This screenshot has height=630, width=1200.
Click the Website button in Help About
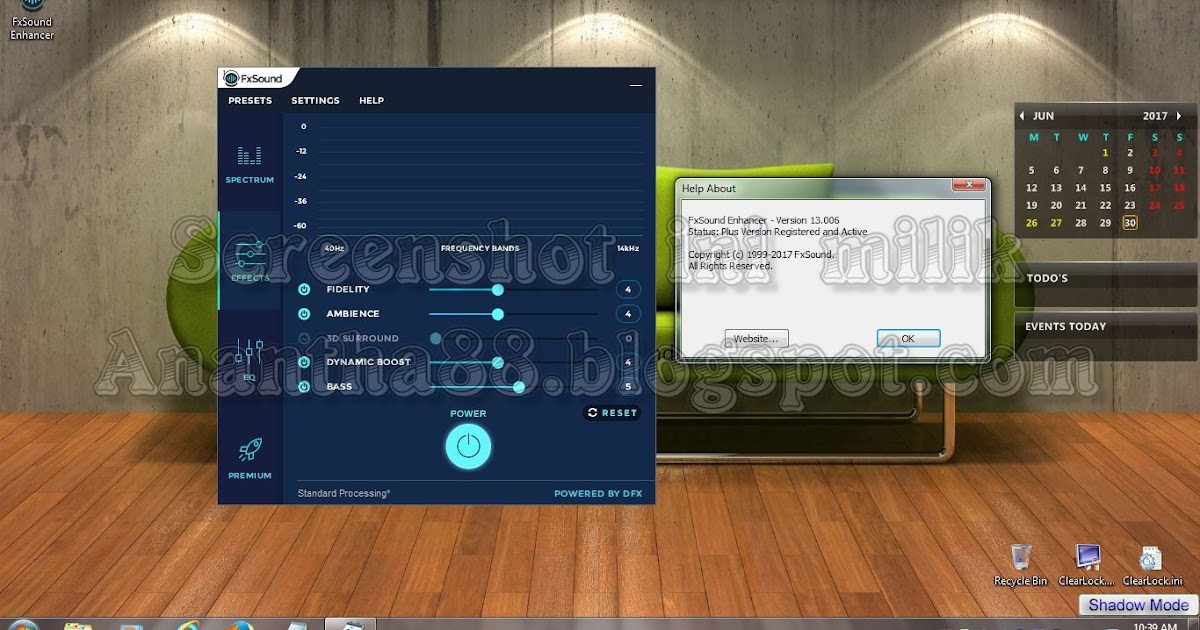(x=757, y=338)
